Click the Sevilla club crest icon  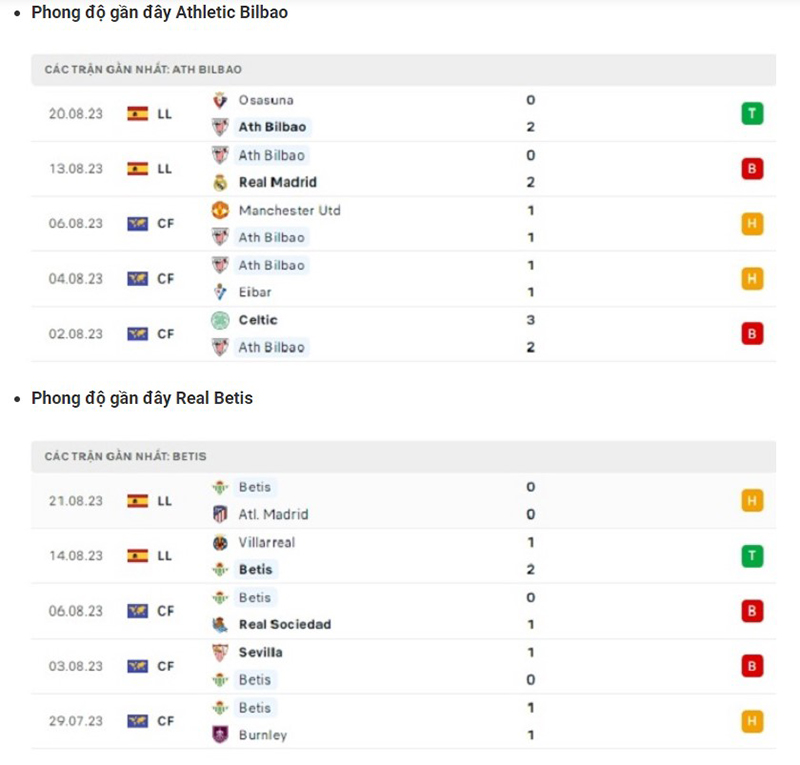click(x=221, y=652)
